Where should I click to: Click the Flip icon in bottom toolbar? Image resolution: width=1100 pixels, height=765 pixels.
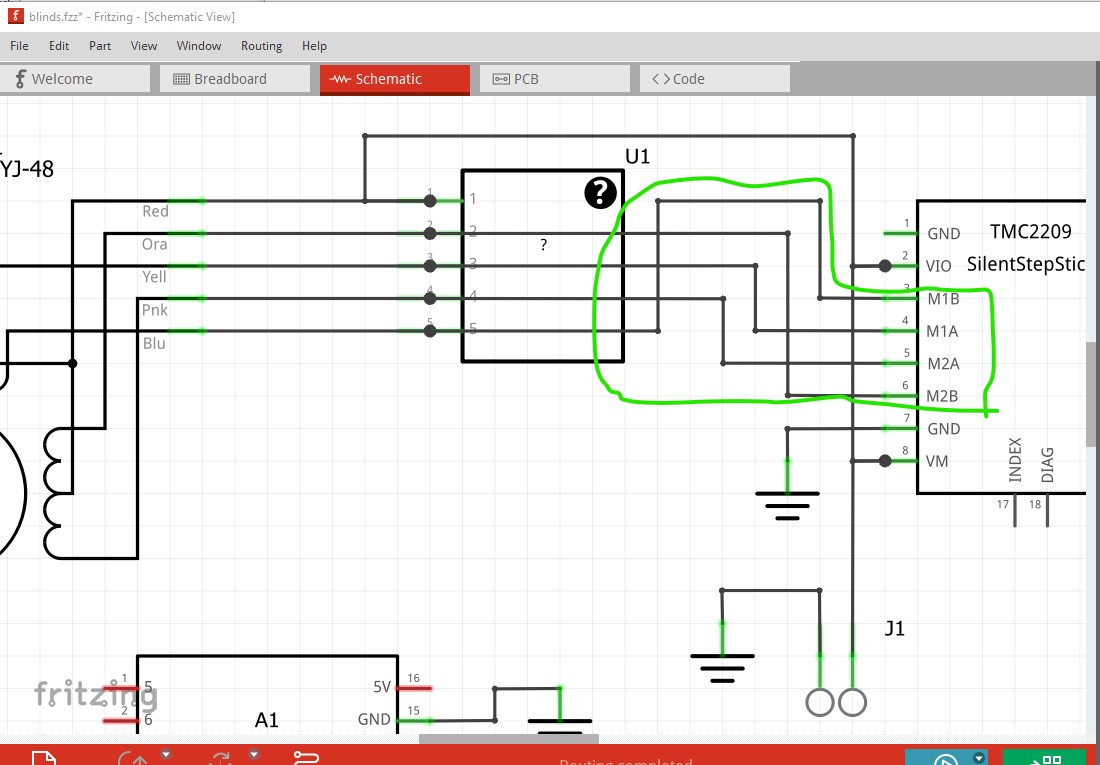click(x=223, y=759)
